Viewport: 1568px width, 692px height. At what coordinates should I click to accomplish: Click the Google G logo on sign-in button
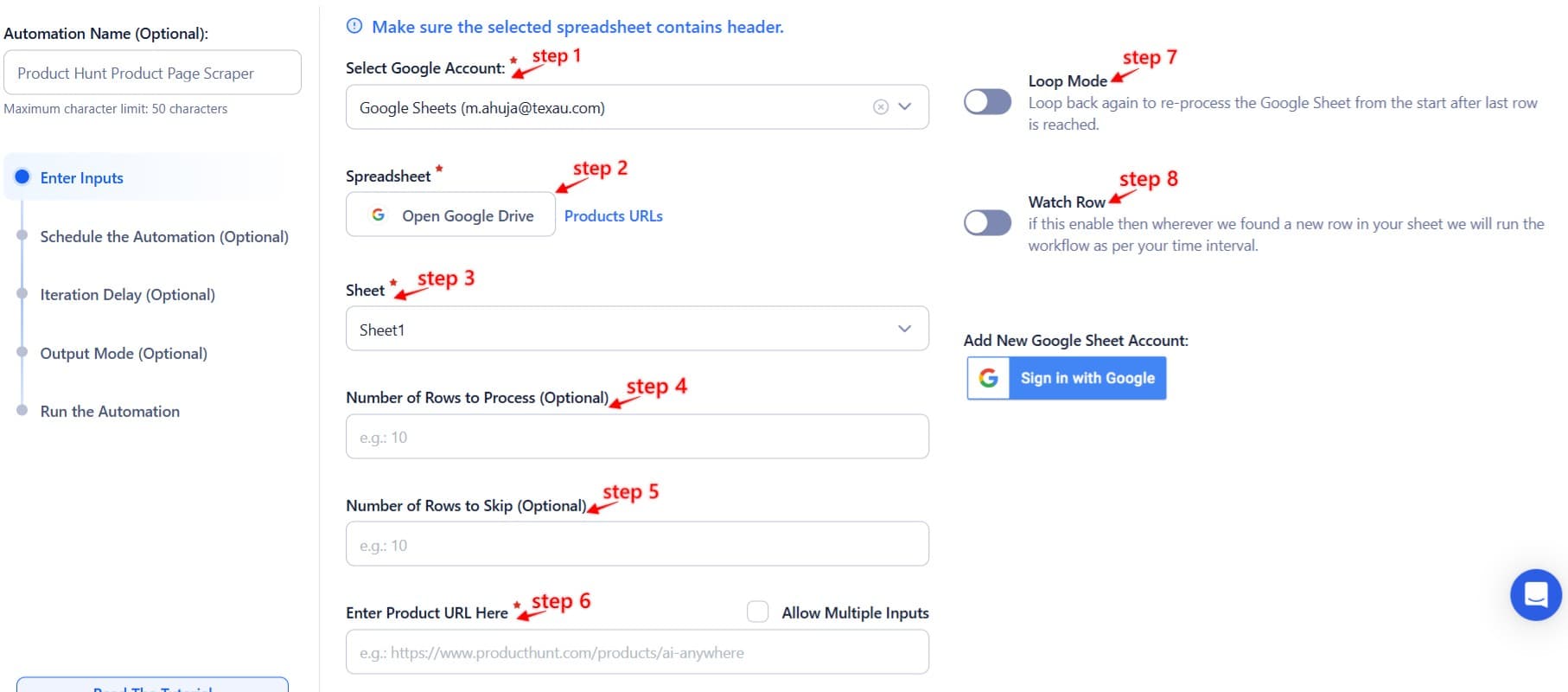click(x=988, y=378)
